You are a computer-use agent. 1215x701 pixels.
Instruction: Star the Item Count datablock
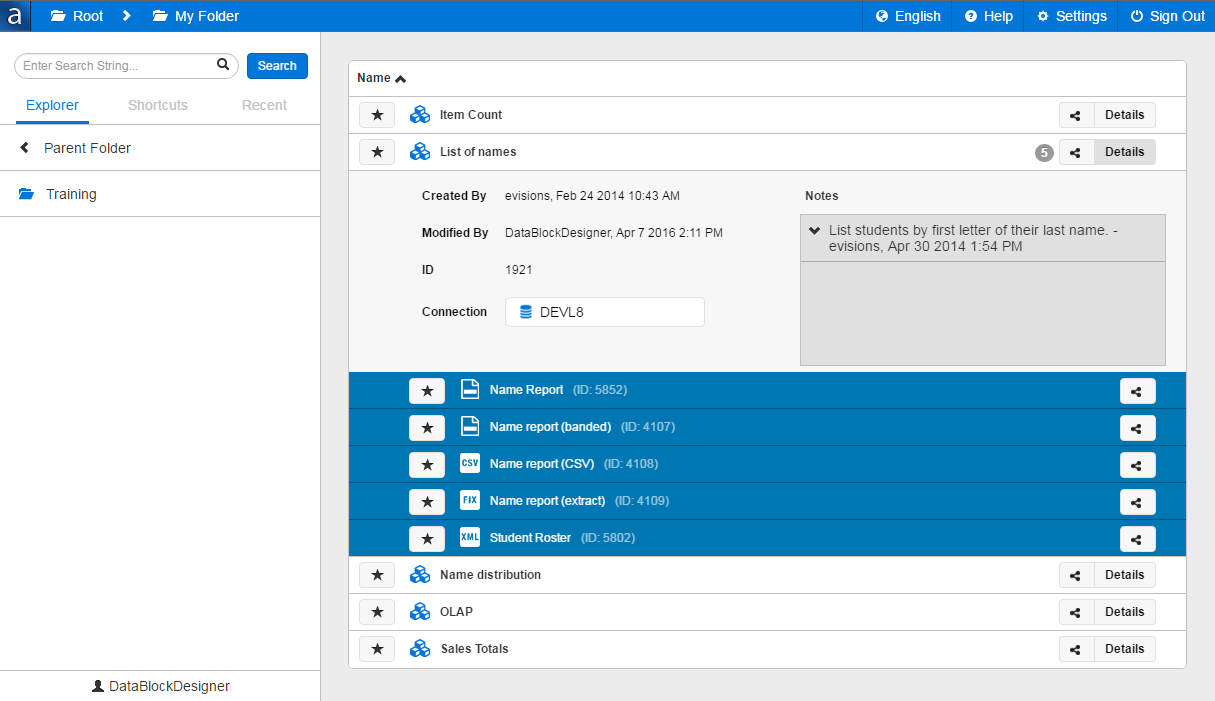[x=377, y=115]
